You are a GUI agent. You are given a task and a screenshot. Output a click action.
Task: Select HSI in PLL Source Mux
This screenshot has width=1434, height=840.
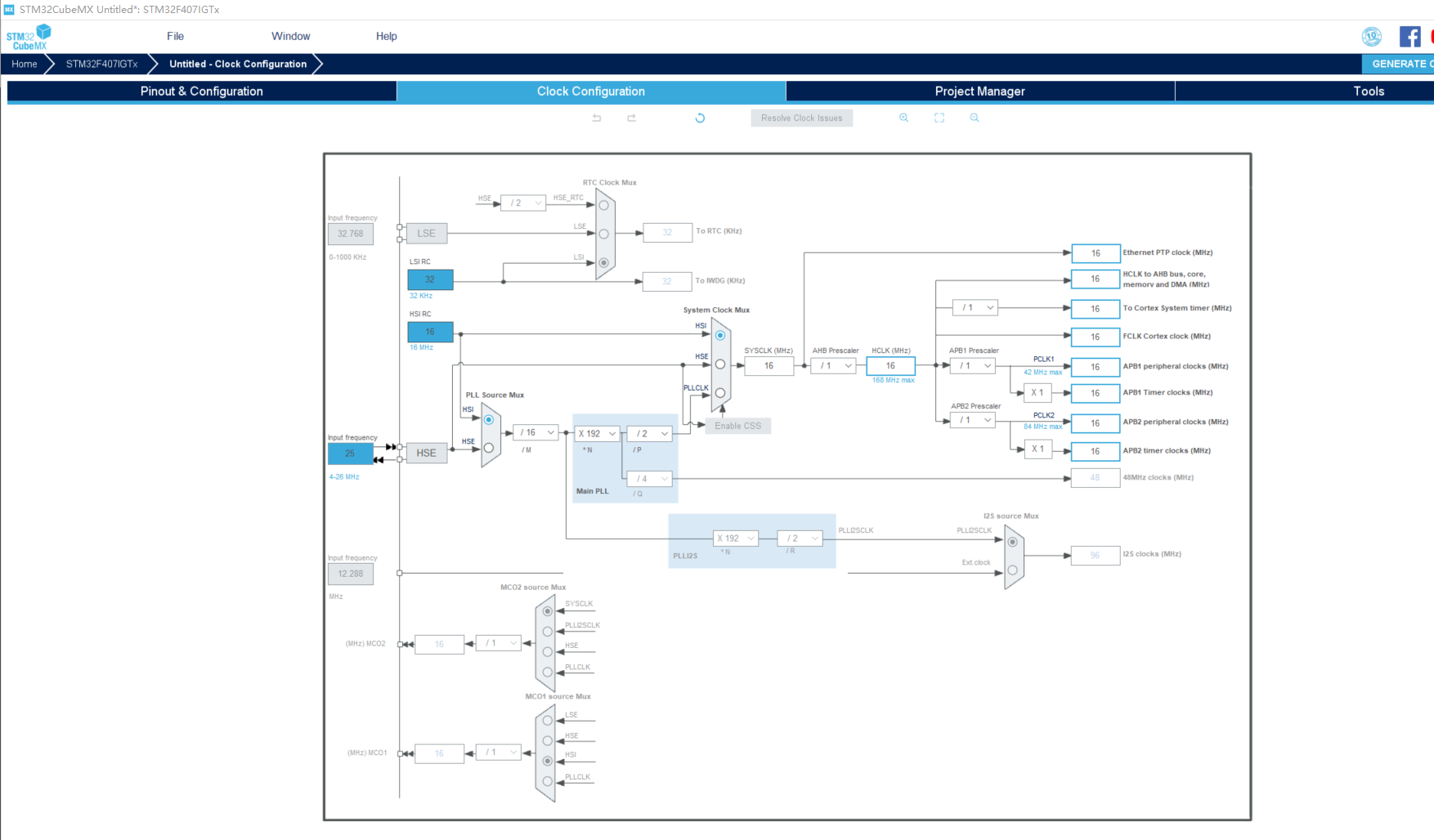coord(489,420)
